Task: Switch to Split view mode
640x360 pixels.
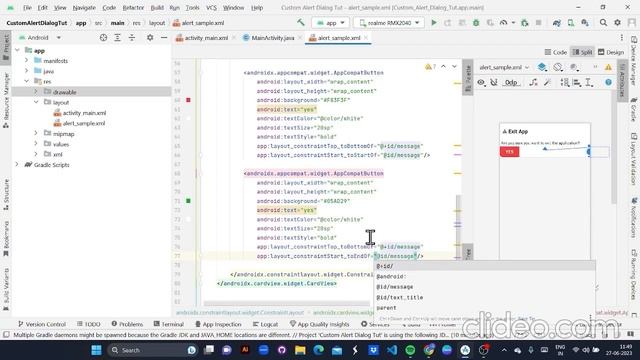Action: (x=582, y=52)
